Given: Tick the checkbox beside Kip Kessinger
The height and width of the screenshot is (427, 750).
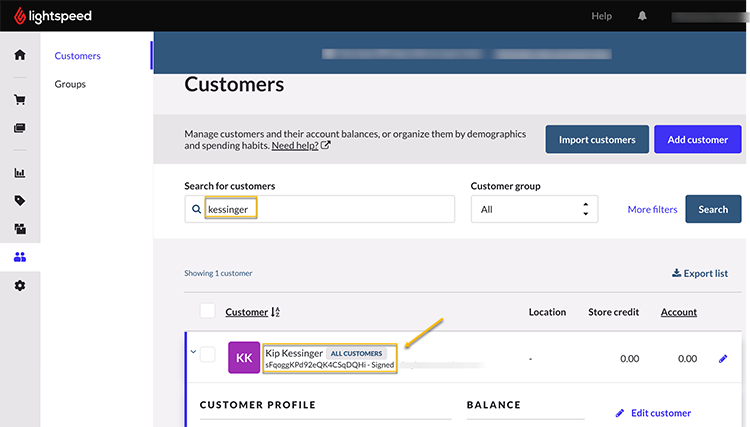Looking at the screenshot, I should (x=208, y=355).
